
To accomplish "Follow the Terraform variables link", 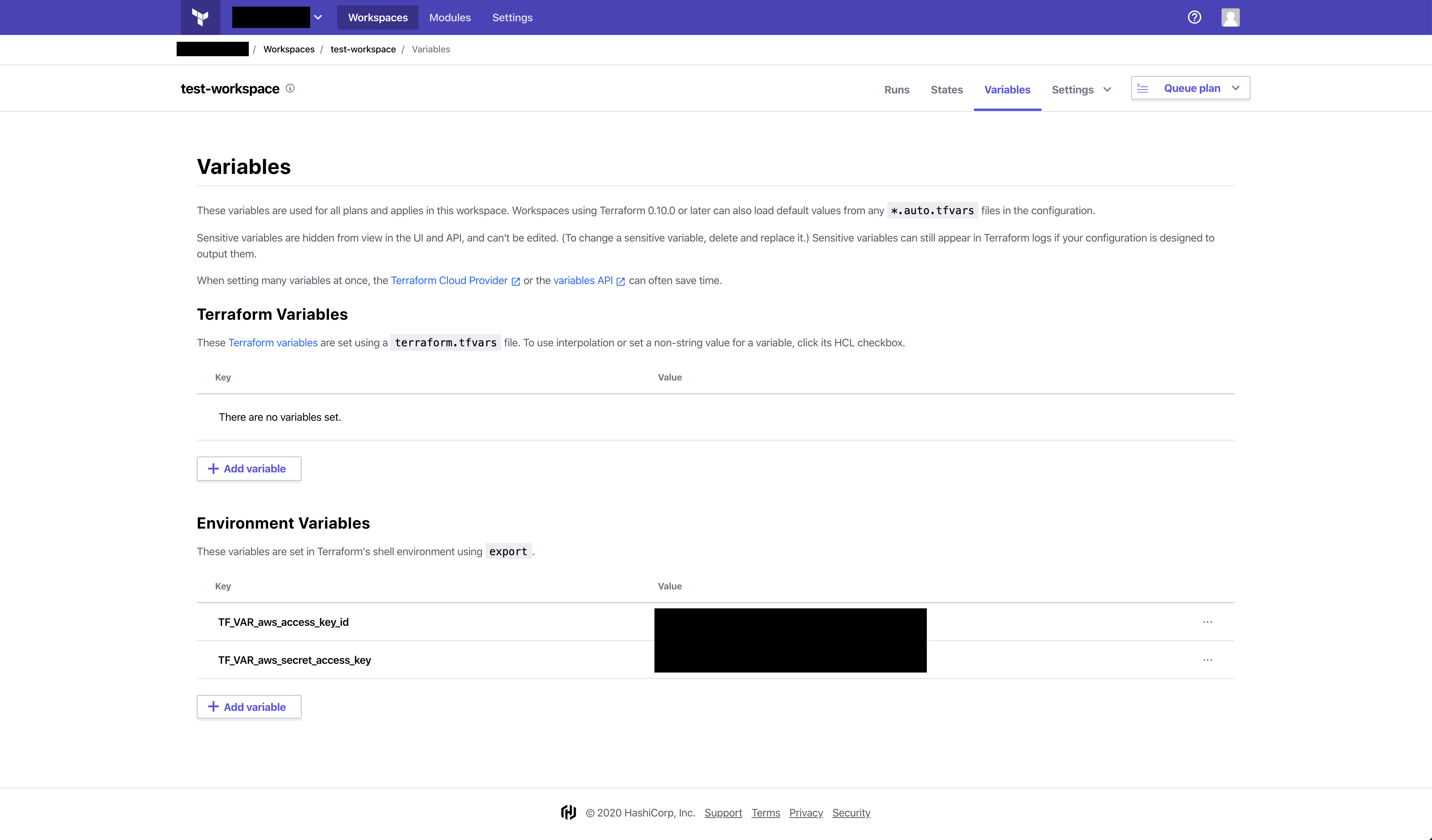I will tap(273, 343).
